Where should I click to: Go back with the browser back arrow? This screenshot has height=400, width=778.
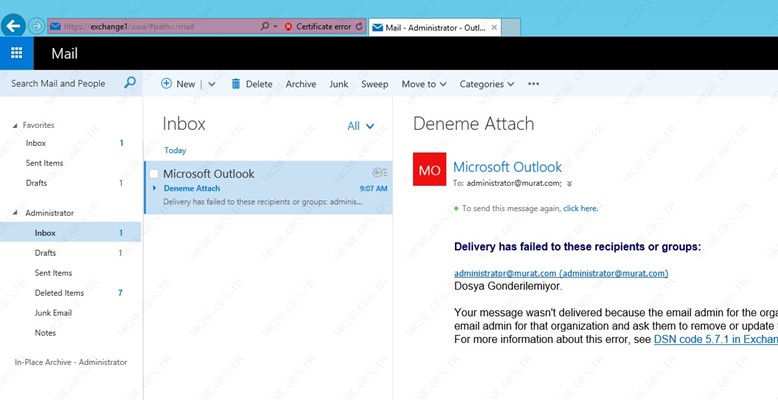point(13,26)
